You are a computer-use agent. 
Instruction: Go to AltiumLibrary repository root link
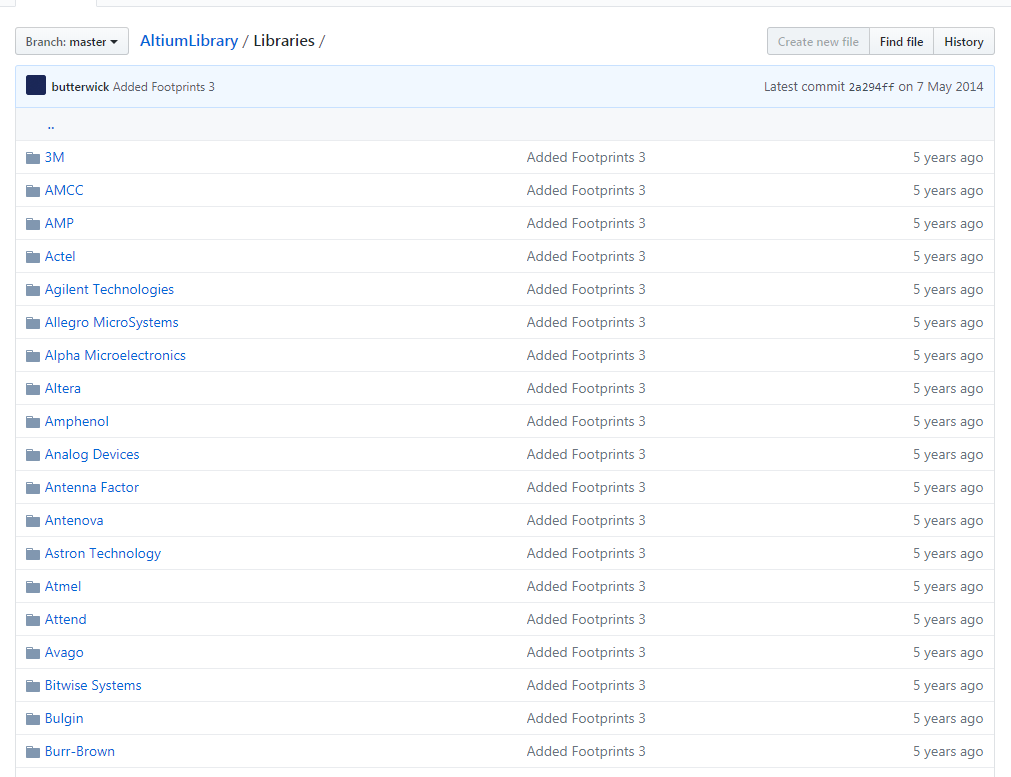click(189, 41)
